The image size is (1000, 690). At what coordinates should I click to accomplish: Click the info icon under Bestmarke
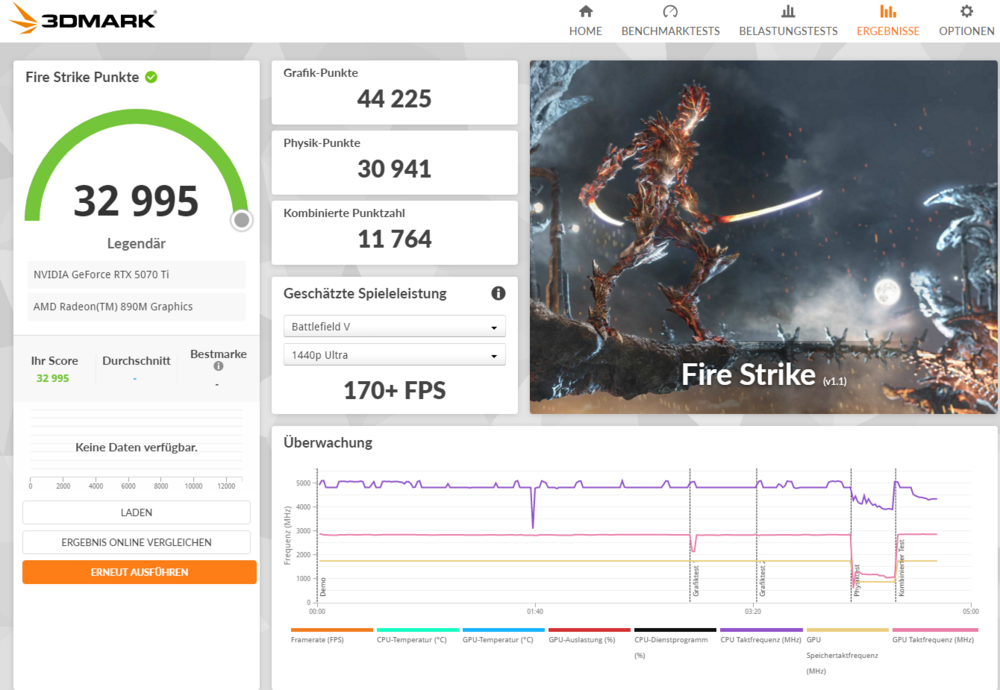pos(218,366)
